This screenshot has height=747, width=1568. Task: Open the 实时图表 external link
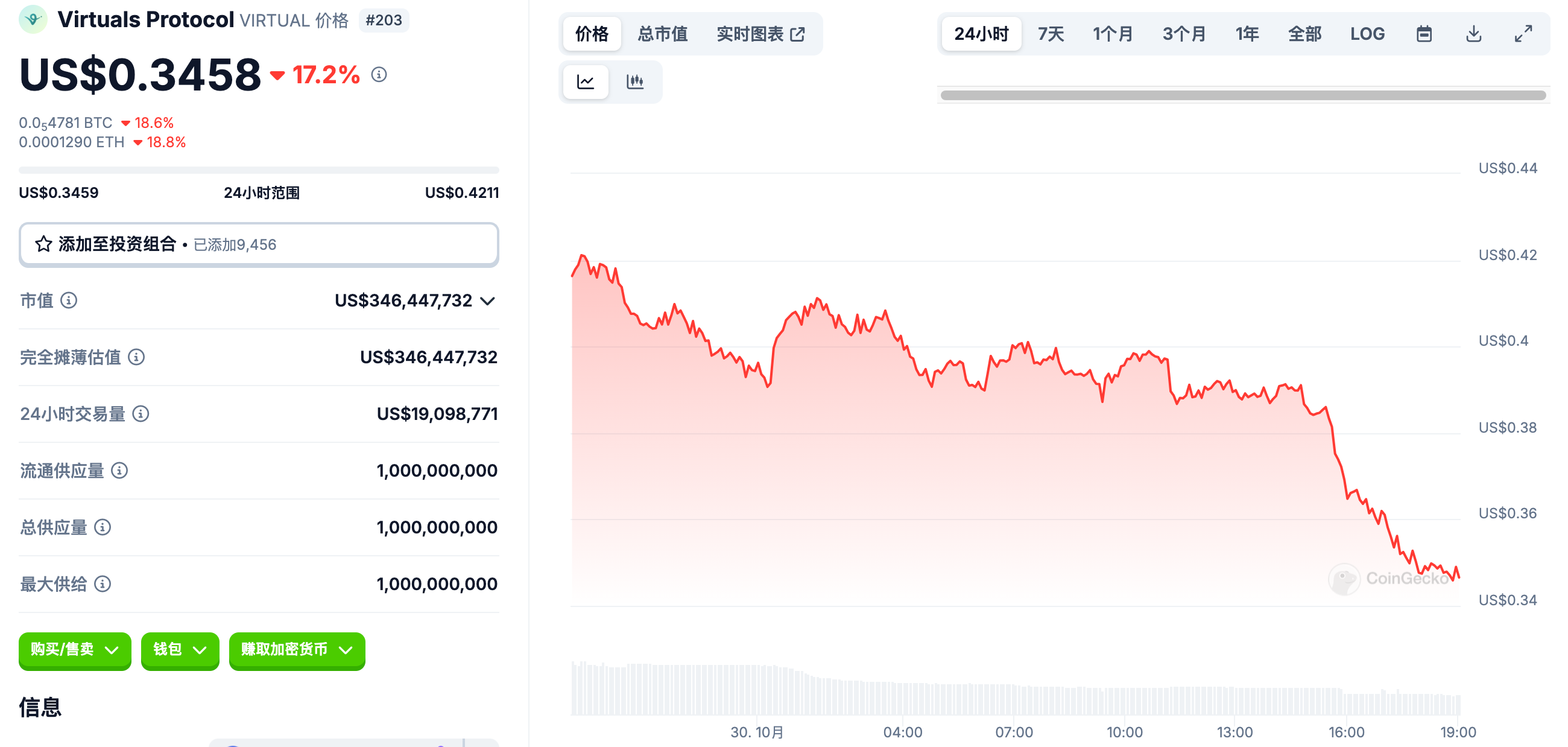761,34
